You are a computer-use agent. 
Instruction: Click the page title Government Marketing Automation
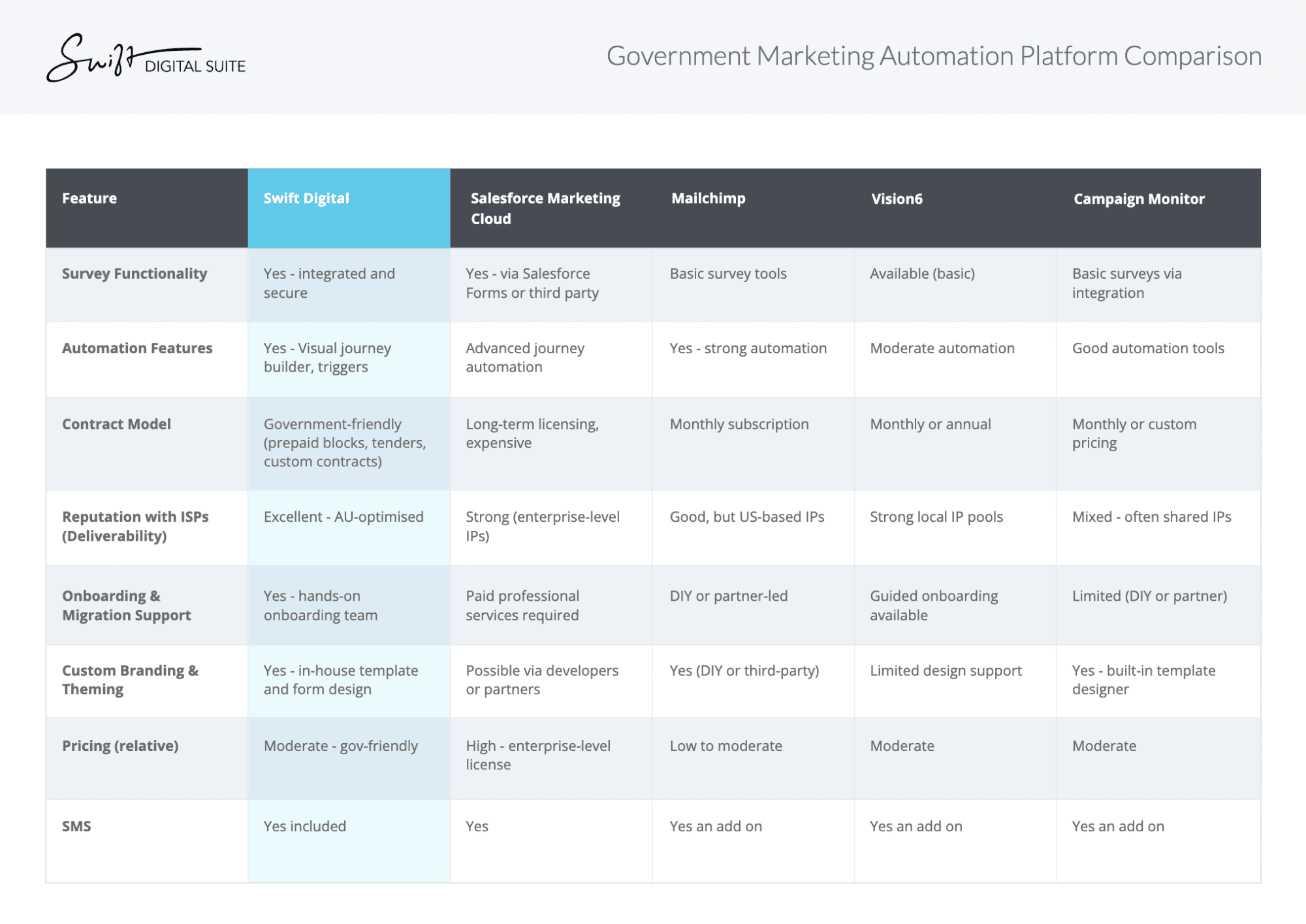coord(933,56)
